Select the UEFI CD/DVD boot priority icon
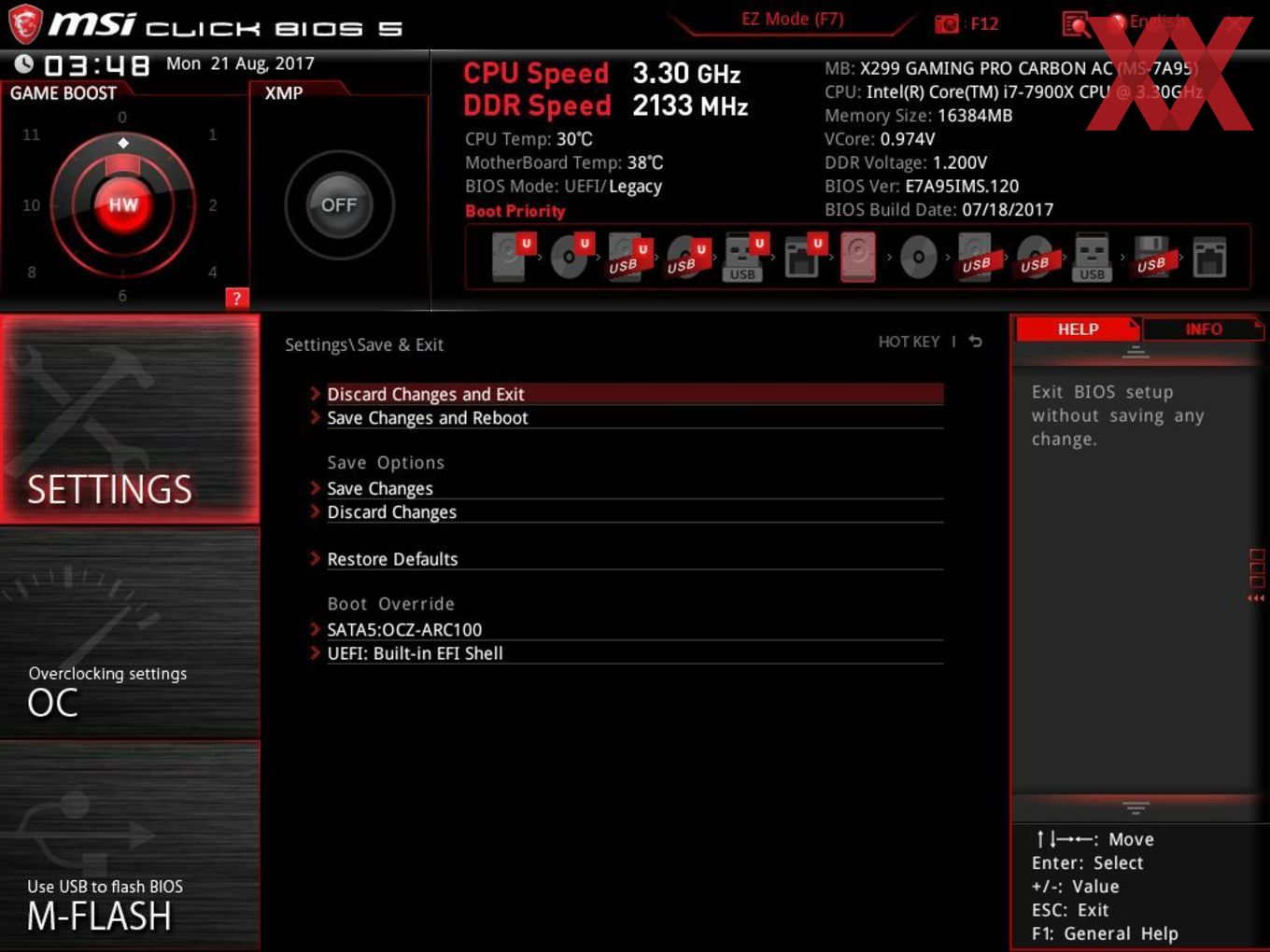Screen dimensions: 1270x952 [571, 257]
